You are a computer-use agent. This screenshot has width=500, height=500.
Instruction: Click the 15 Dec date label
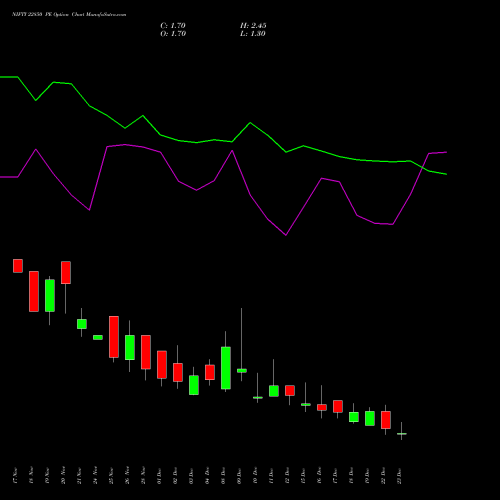(x=303, y=476)
